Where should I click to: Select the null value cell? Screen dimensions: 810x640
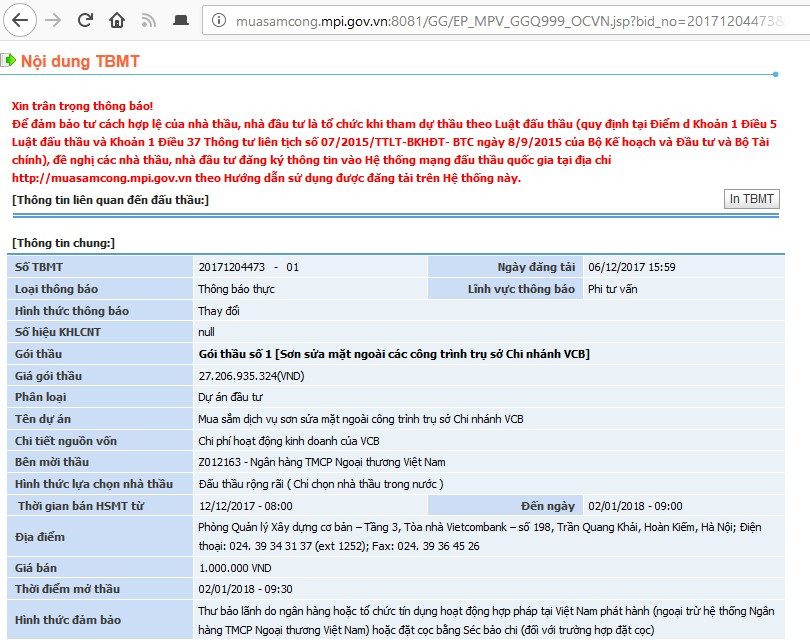(x=489, y=332)
